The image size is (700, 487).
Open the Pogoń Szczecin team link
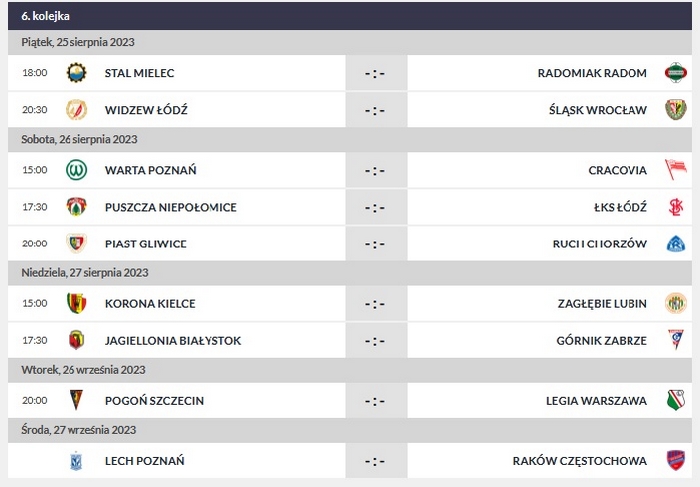pos(154,401)
